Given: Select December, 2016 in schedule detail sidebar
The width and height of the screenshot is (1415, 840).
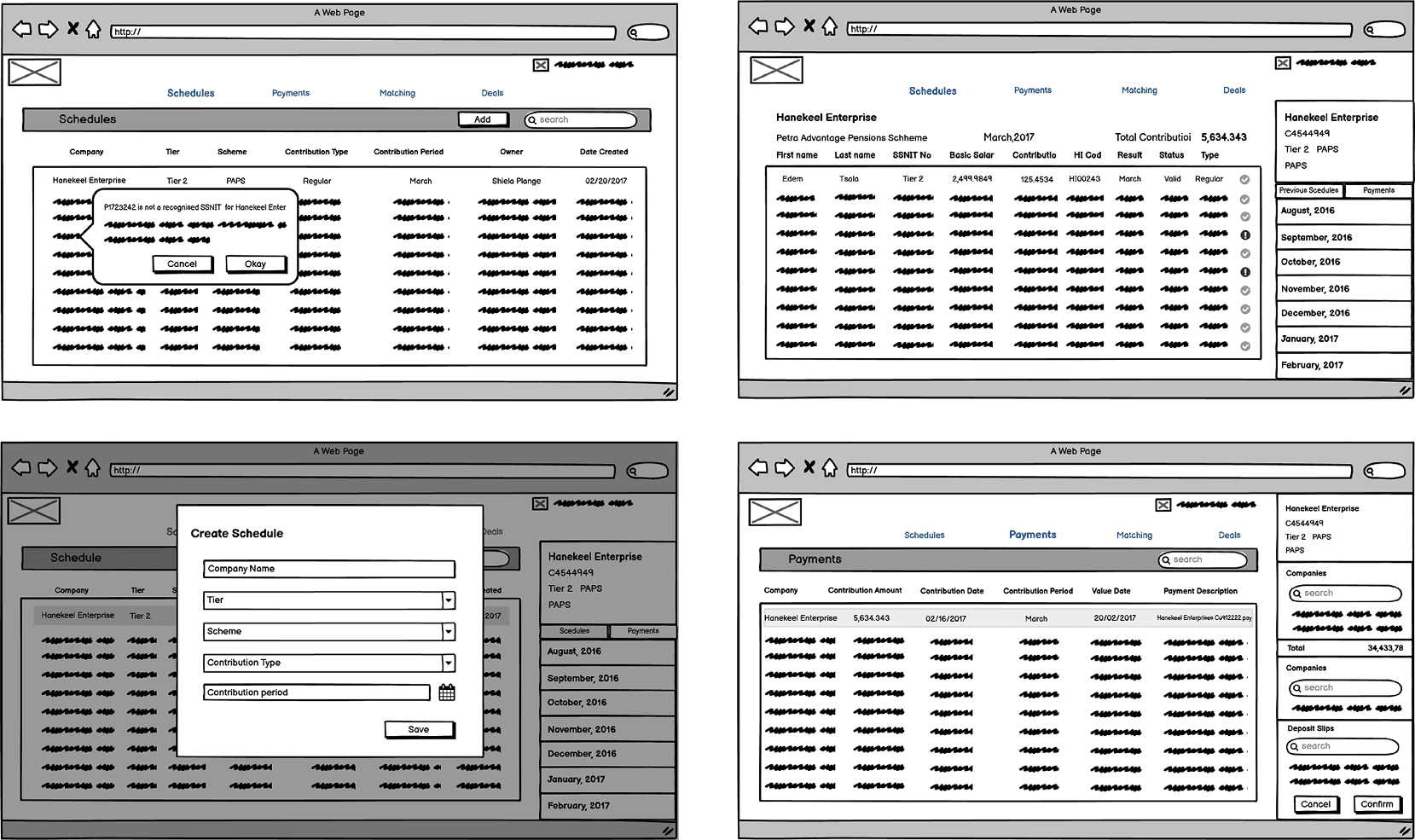Looking at the screenshot, I should 1343,313.
